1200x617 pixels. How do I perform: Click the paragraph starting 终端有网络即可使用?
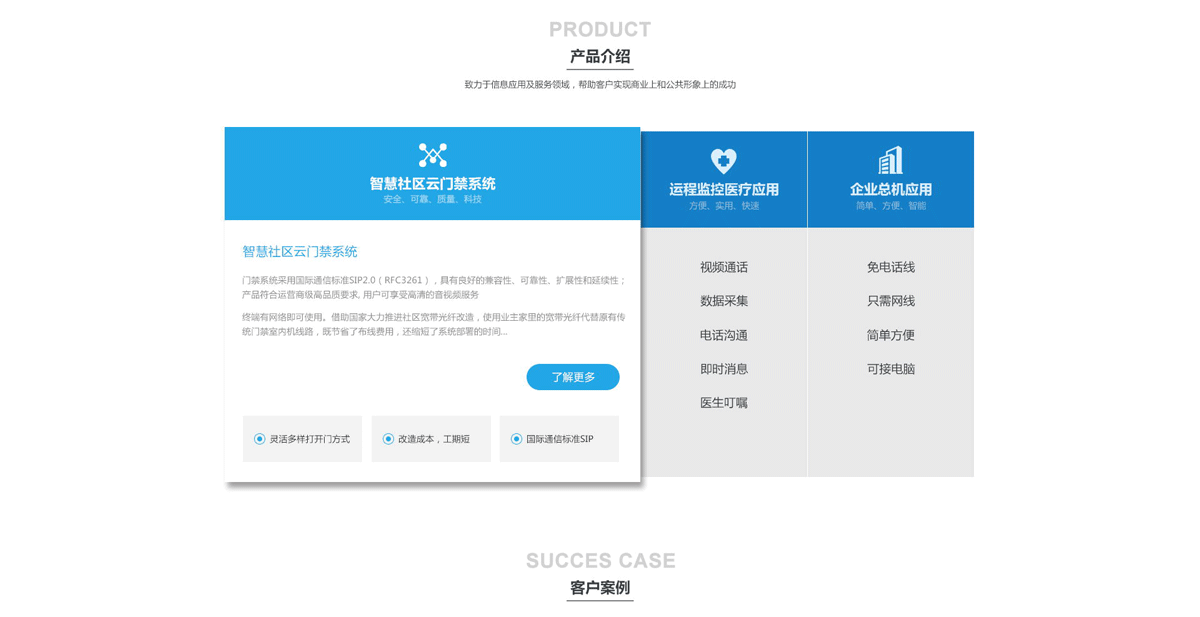click(434, 324)
